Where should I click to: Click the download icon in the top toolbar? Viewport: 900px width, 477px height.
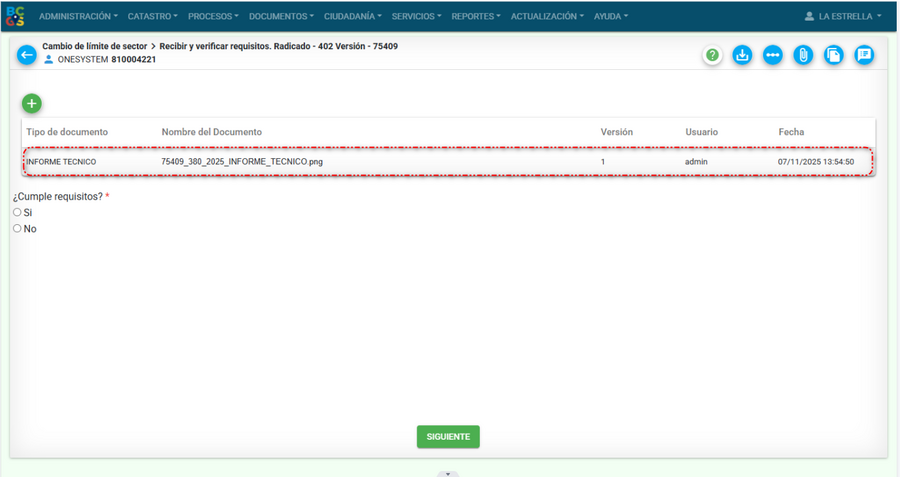coord(742,55)
